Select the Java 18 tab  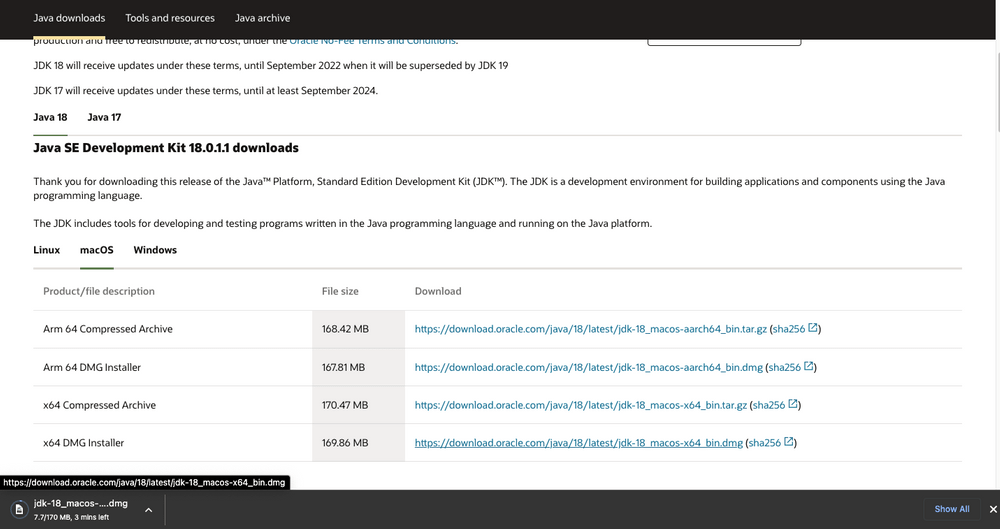click(50, 117)
